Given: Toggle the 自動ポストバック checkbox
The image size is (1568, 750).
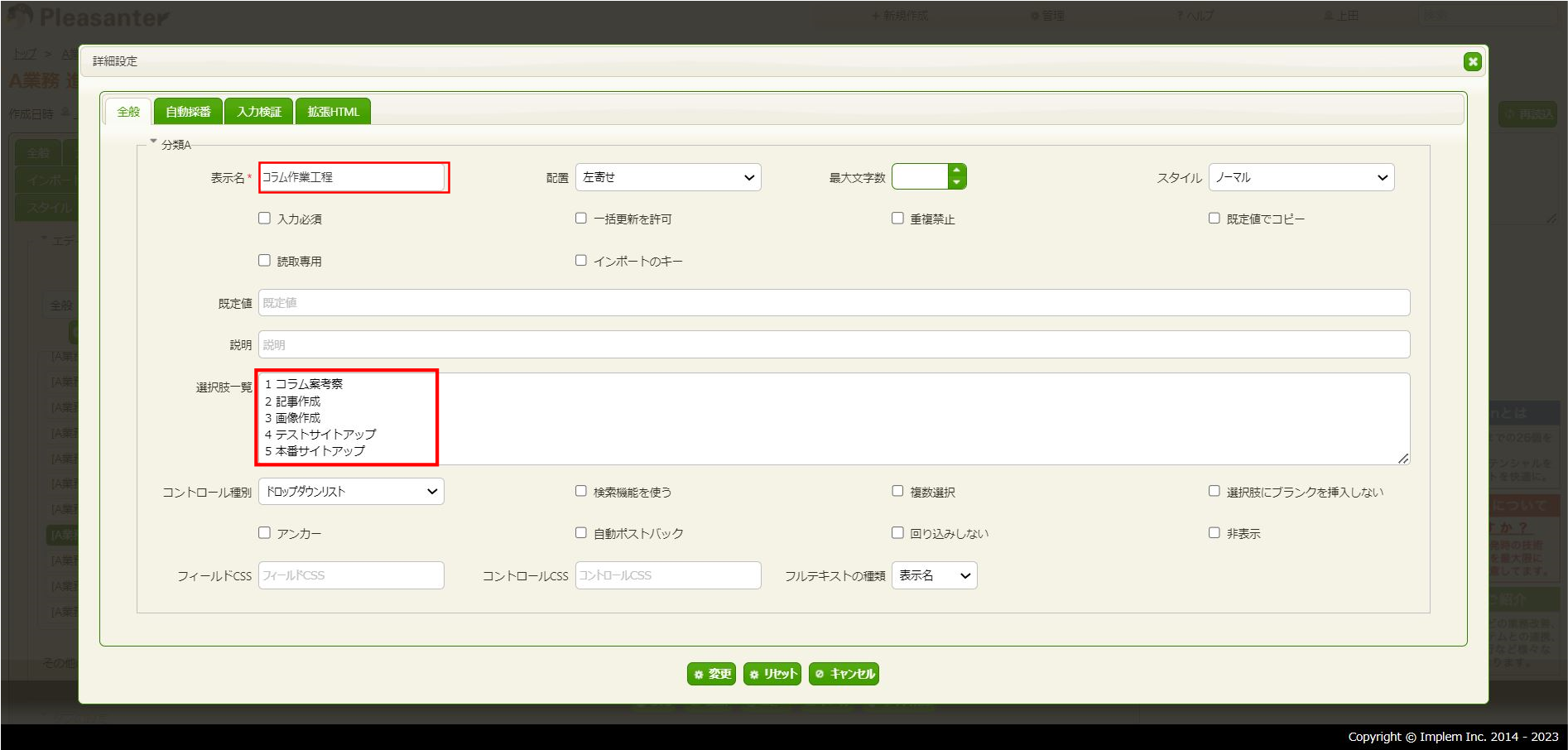Looking at the screenshot, I should 581,533.
